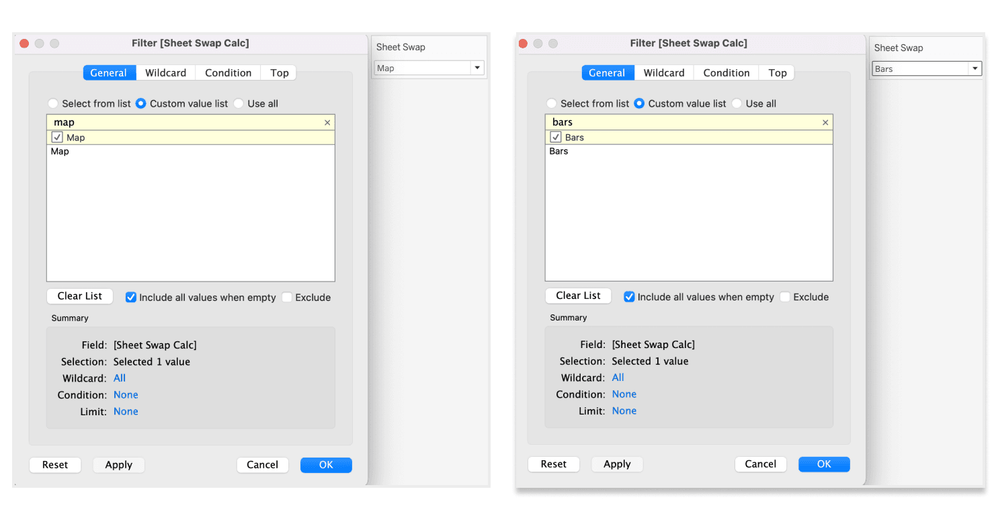Switch to Condition tab in left dialog
The width and height of the screenshot is (1000, 520).
click(228, 73)
